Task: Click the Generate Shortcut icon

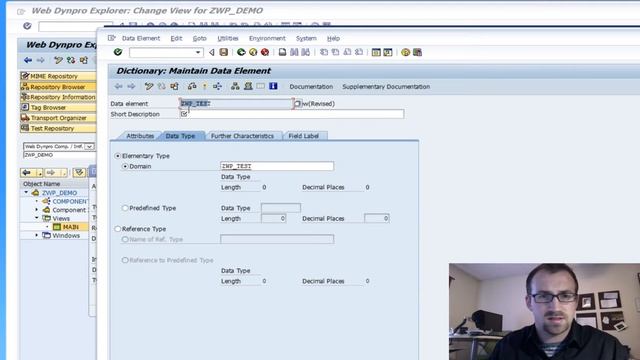Action: (x=388, y=52)
